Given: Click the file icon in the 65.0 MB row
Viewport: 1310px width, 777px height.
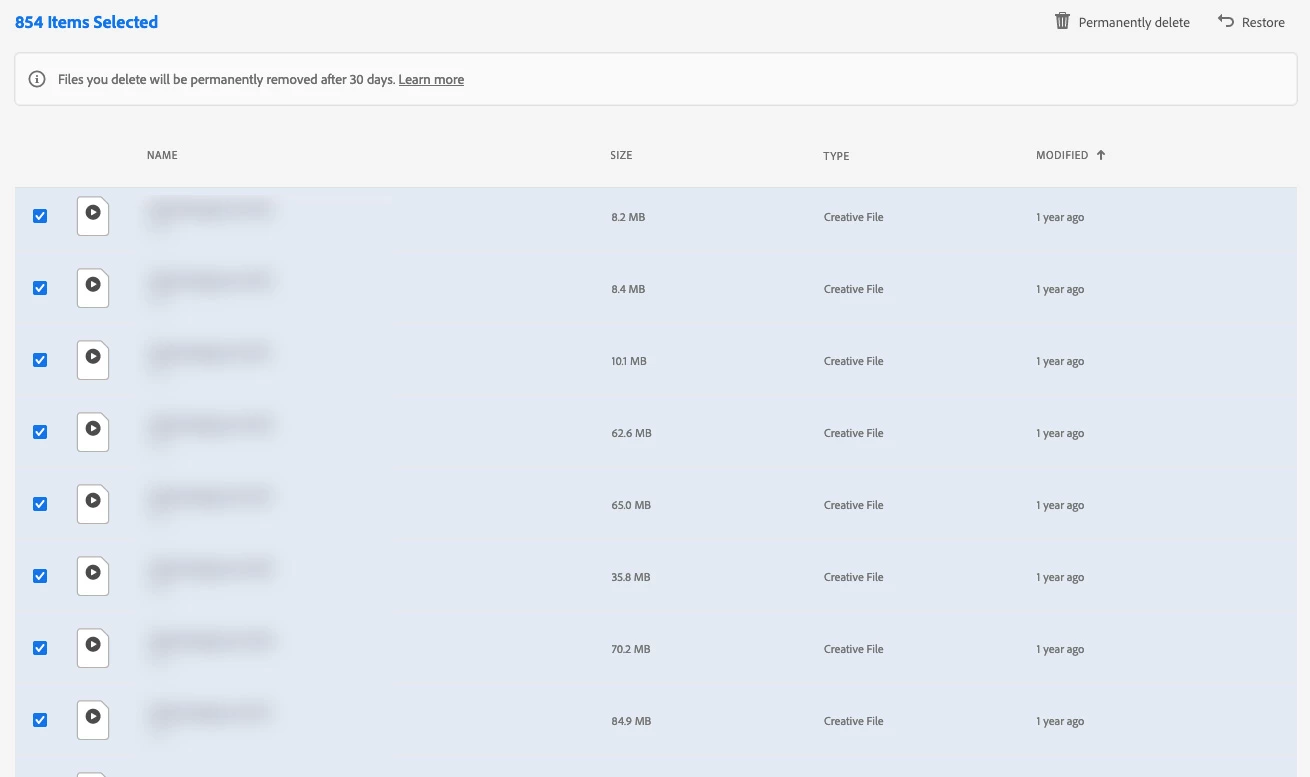Looking at the screenshot, I should point(93,504).
